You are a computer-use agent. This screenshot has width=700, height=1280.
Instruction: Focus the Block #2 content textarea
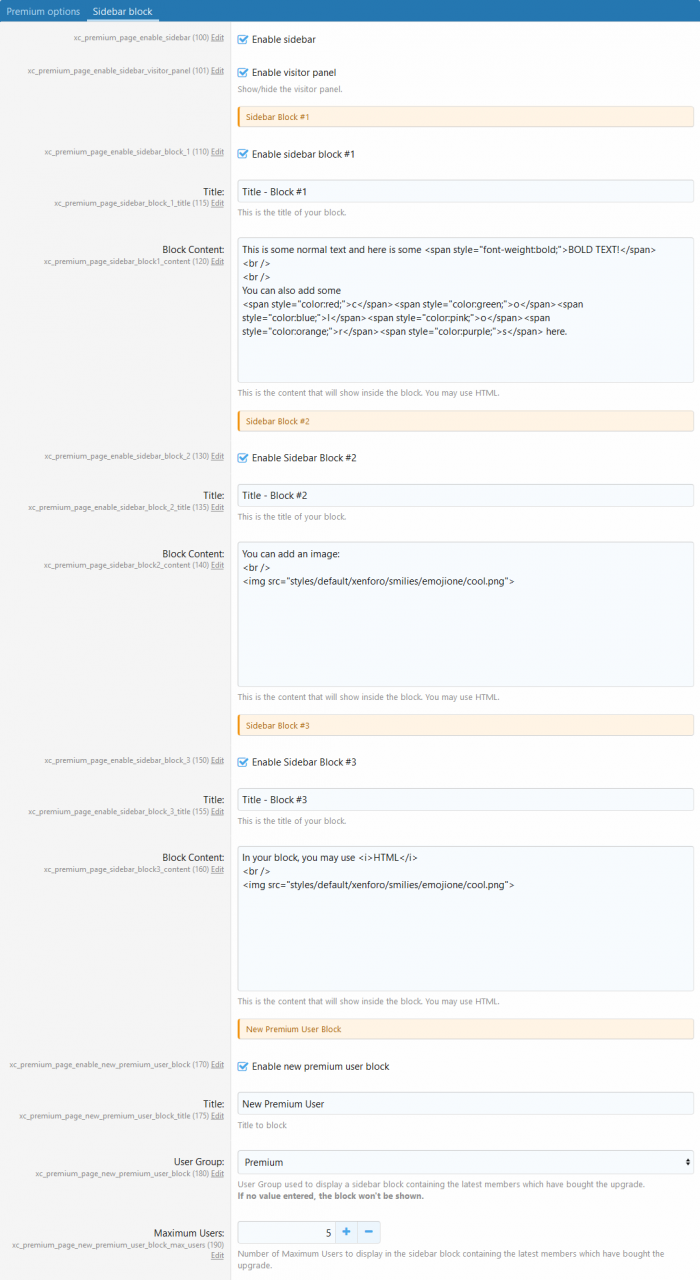[465, 614]
